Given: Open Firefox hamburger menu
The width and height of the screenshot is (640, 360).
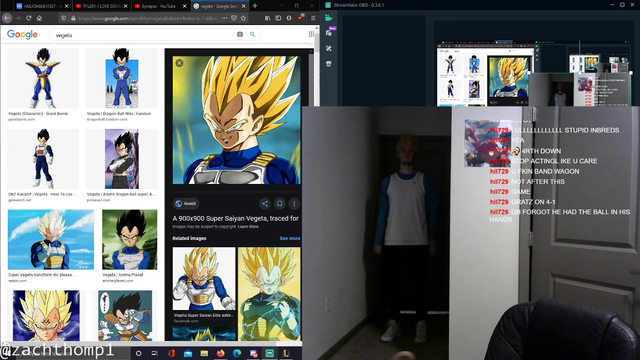Looking at the screenshot, I should tap(313, 18).
